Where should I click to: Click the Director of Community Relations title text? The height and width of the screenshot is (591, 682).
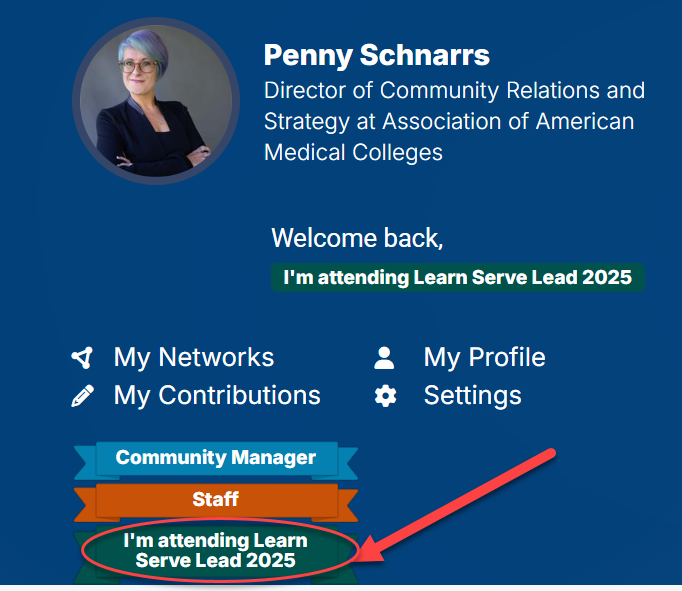454,91
